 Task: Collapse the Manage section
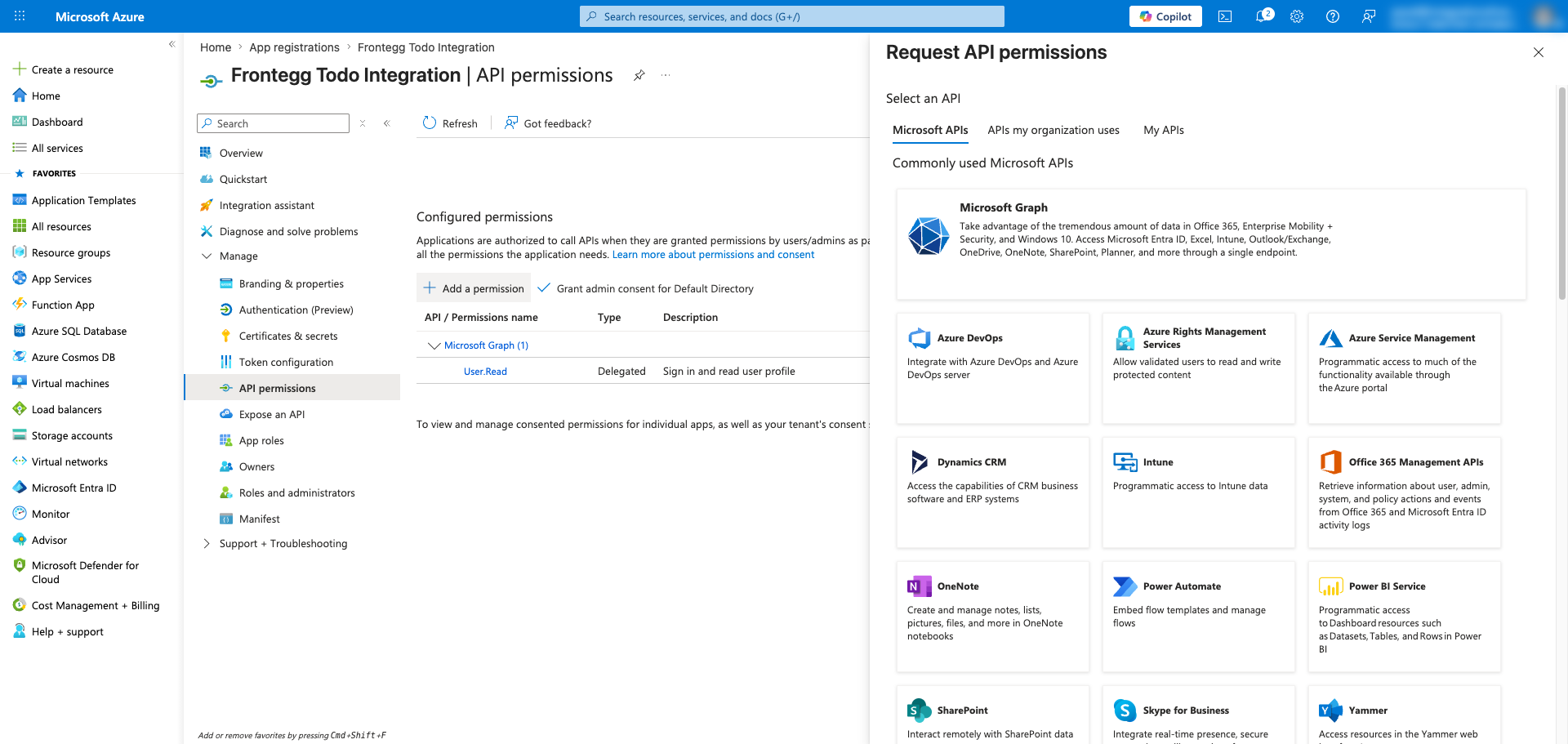(207, 256)
